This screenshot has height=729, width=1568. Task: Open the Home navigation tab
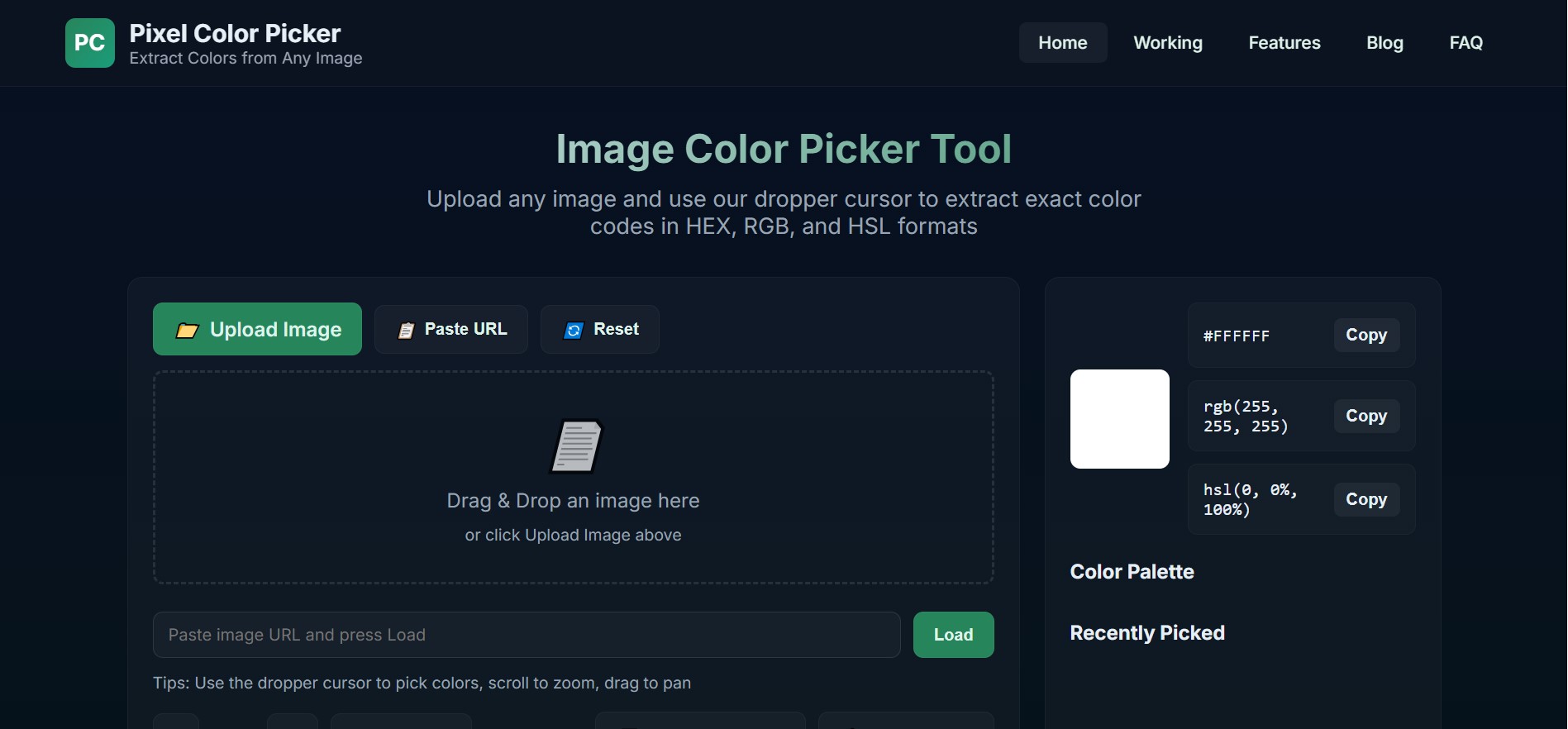[1062, 43]
